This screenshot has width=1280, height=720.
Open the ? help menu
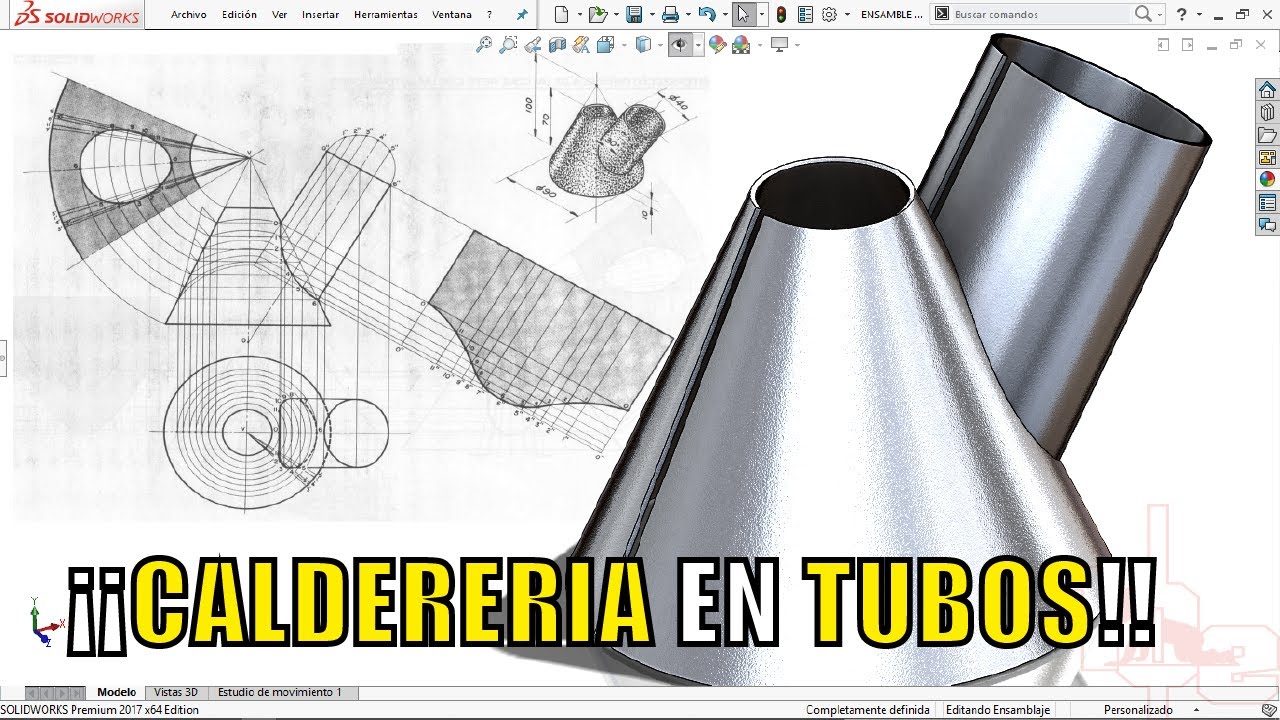[x=489, y=15]
